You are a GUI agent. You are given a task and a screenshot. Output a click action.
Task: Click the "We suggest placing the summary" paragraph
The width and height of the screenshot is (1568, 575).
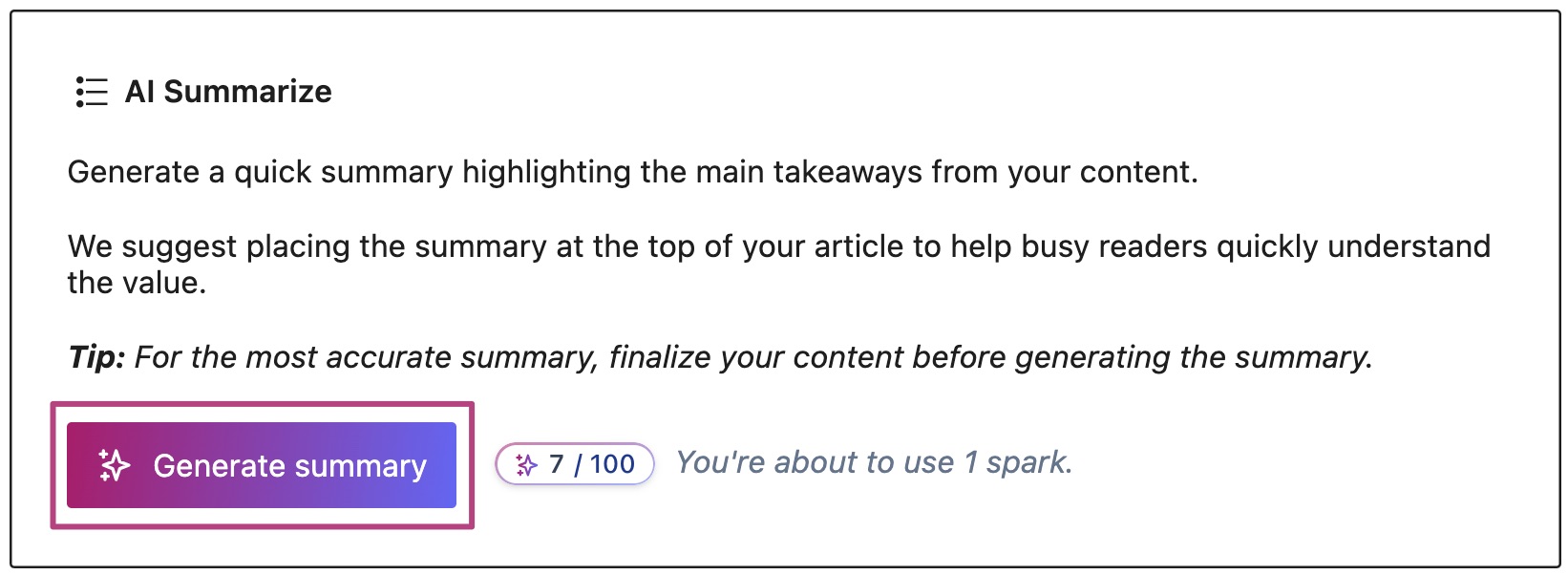pos(778,246)
